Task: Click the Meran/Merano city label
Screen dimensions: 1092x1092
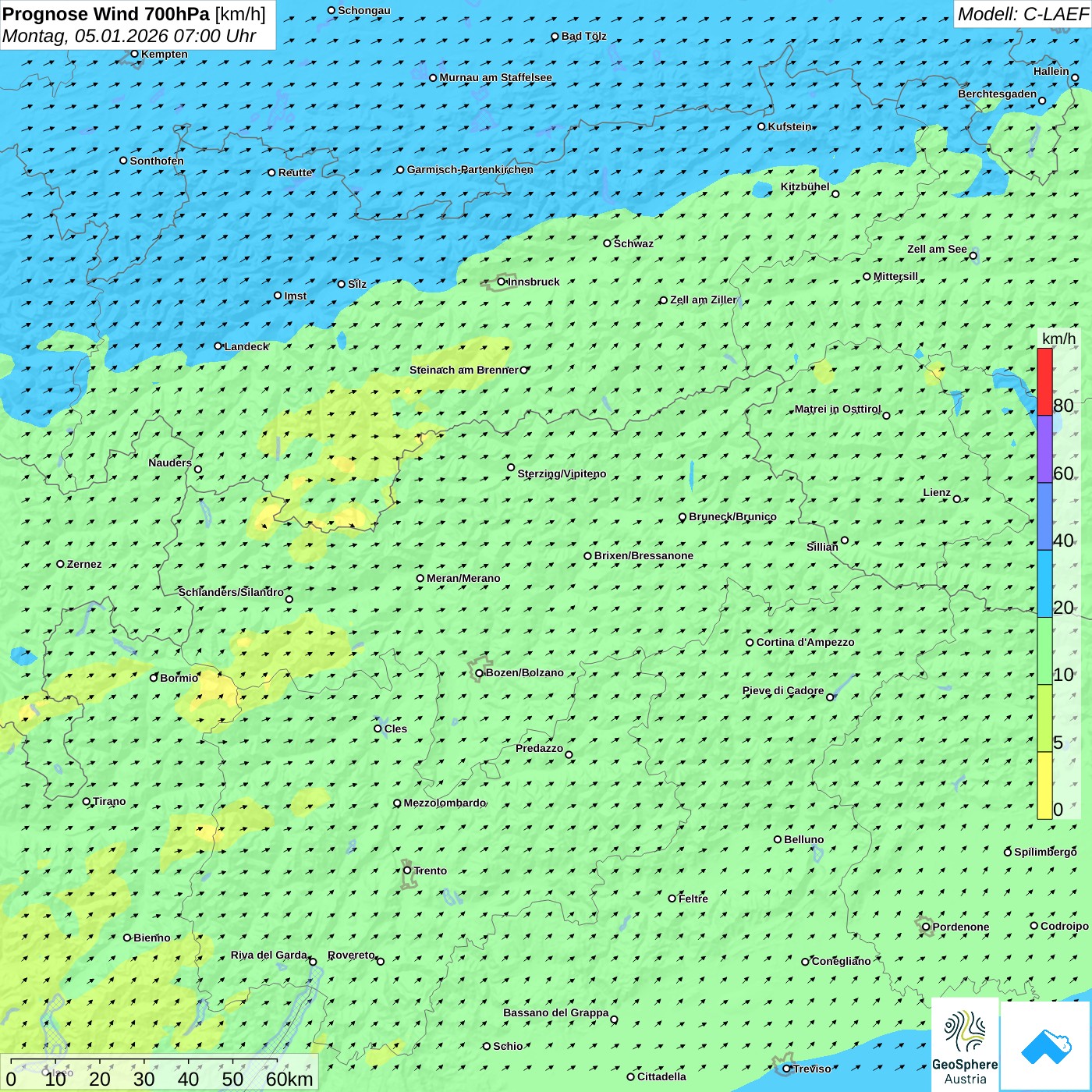Action: (463, 578)
